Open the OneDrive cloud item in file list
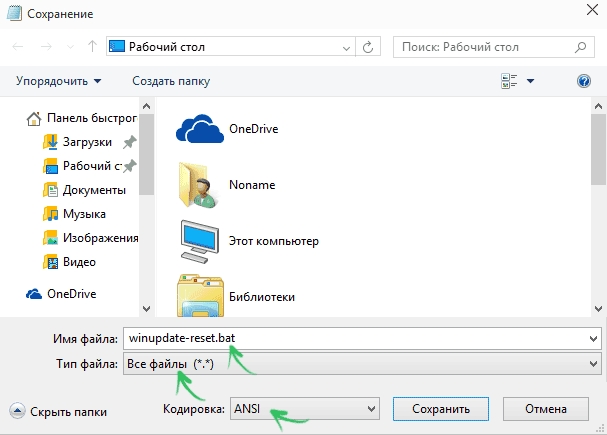Image resolution: width=607 pixels, height=435 pixels. (x=197, y=129)
